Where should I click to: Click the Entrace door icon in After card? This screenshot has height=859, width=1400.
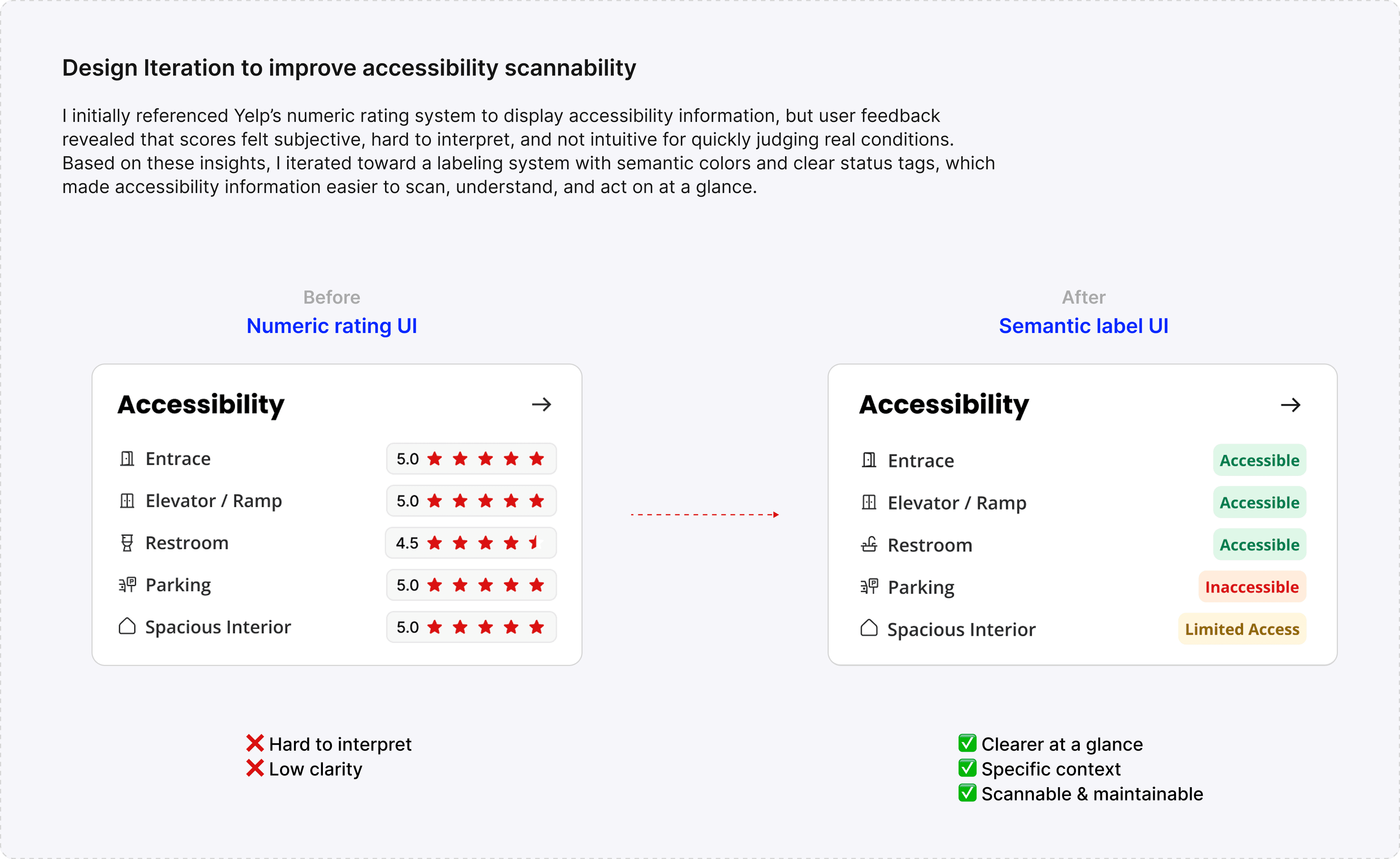pos(869,460)
